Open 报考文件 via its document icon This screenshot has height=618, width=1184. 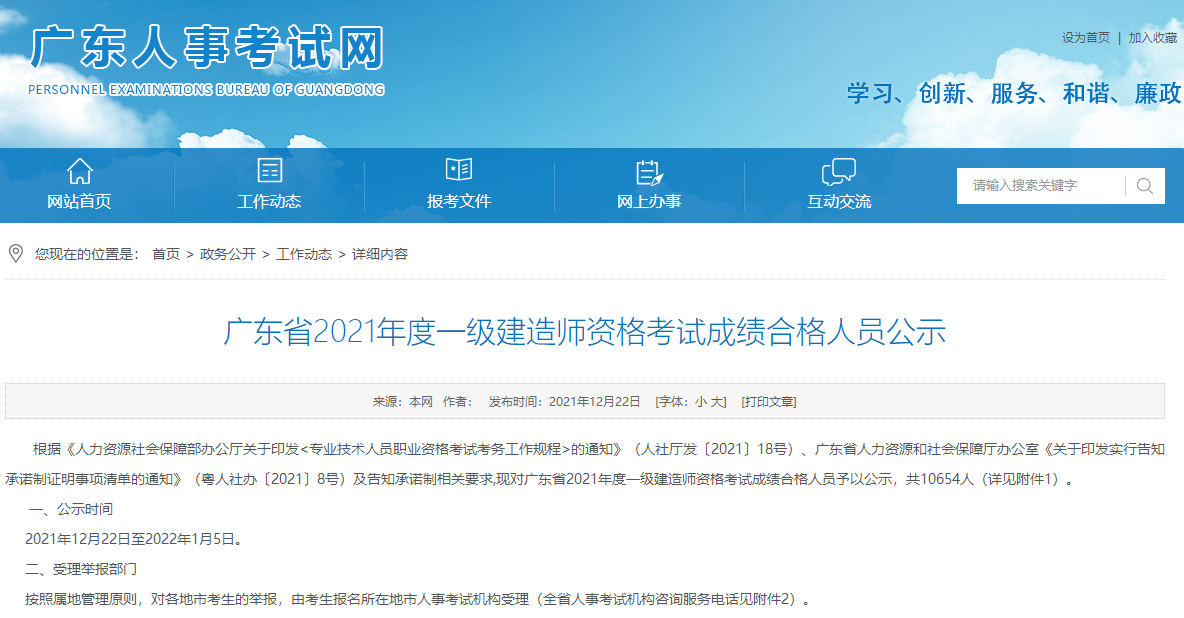tap(458, 171)
